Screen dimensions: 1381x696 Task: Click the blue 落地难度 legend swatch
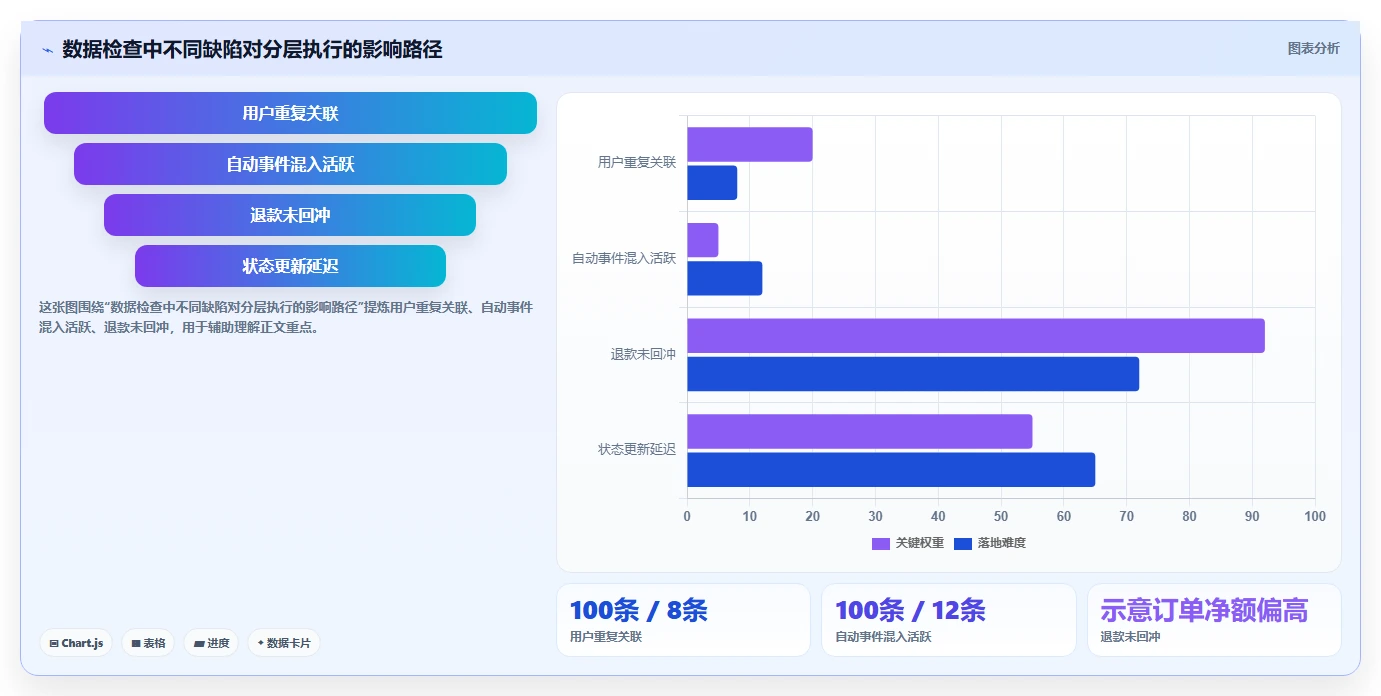963,544
